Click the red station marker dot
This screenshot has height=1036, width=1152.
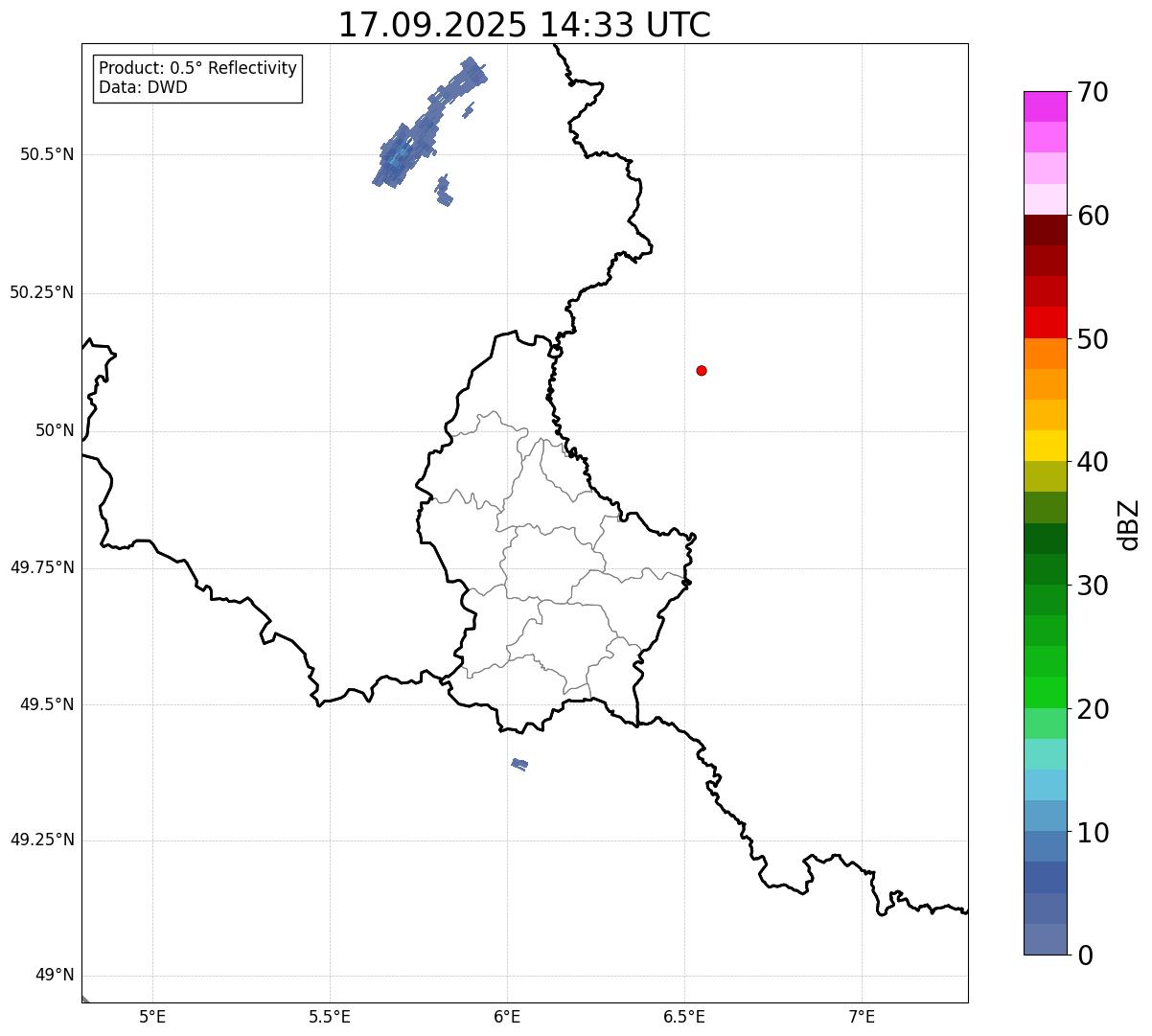[x=702, y=370]
